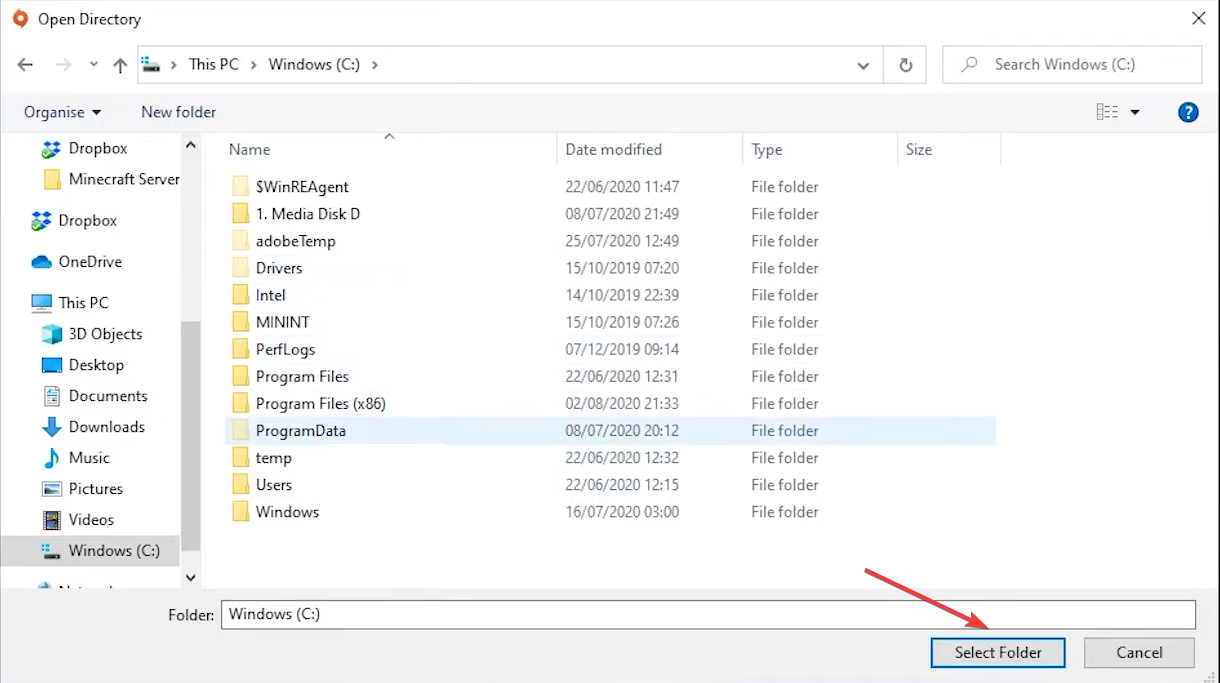Click the sidebar scrollbar down arrow

(191, 577)
